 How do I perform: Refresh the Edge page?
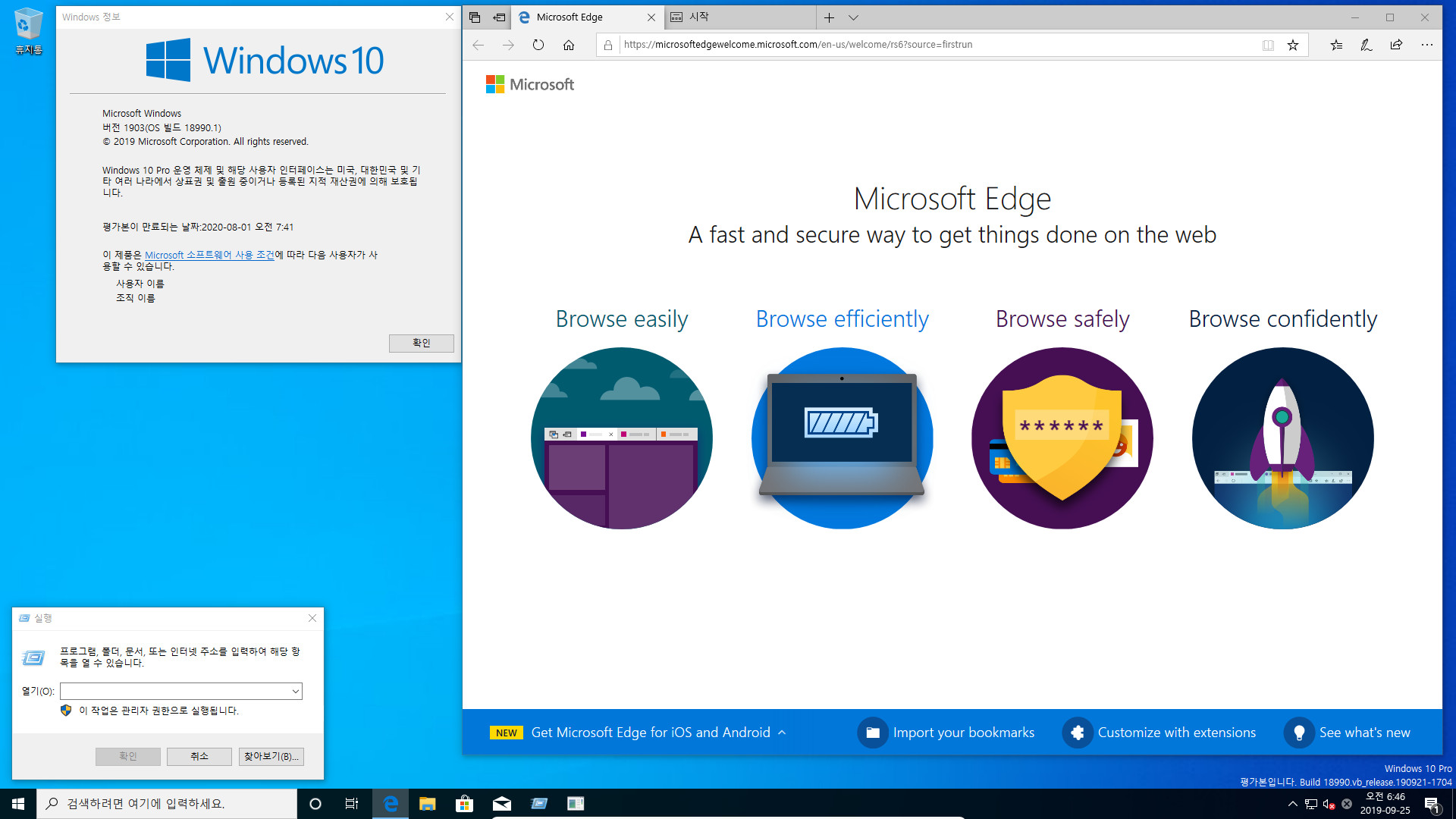tap(538, 45)
